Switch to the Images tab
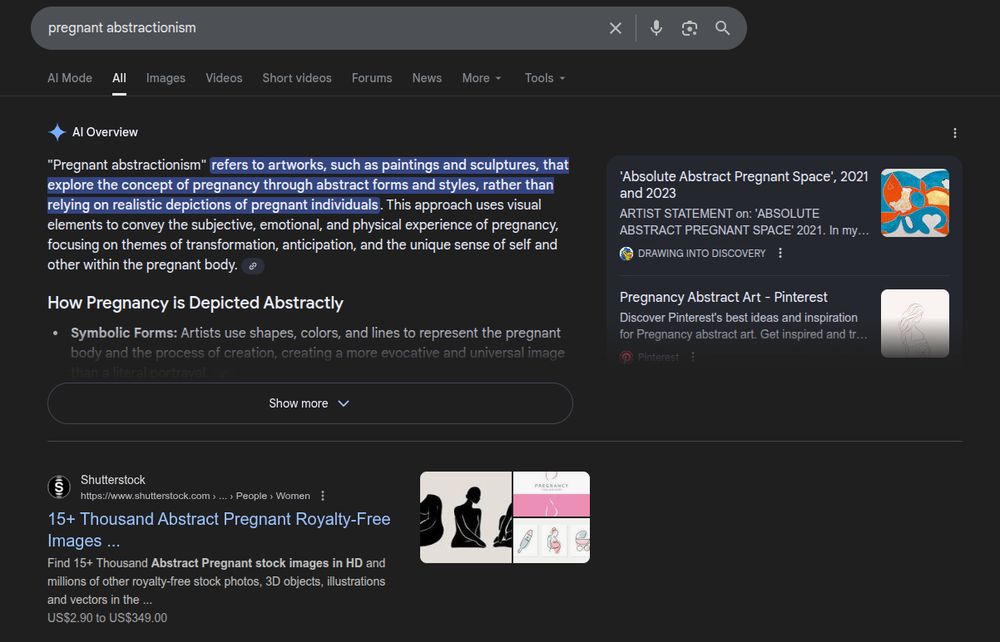The width and height of the screenshot is (1000, 642). pos(166,78)
